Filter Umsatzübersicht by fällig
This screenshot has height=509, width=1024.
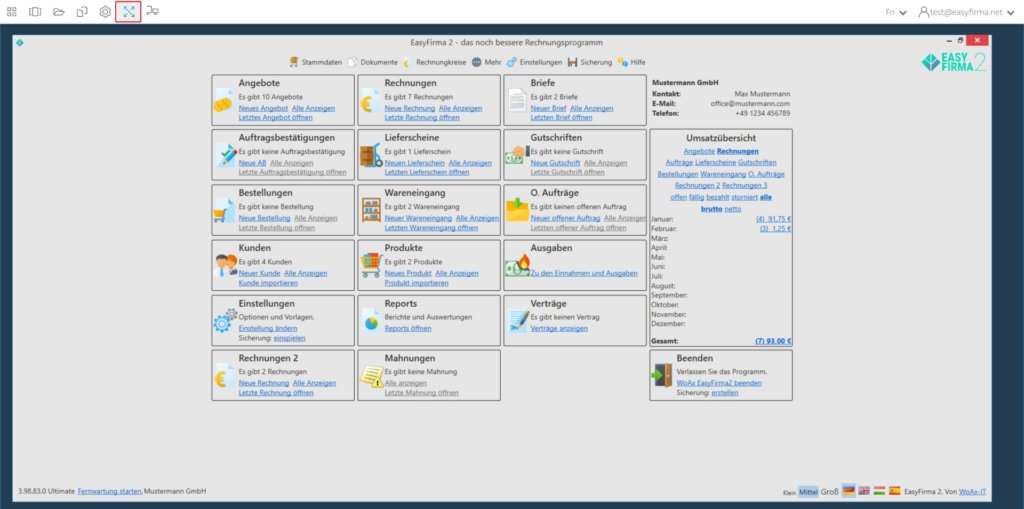click(696, 197)
